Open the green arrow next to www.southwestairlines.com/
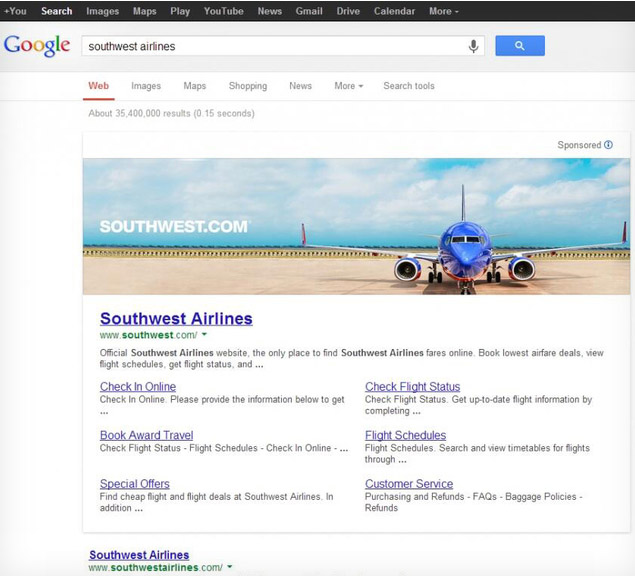Image resolution: width=635 pixels, height=576 pixels. click(x=230, y=567)
